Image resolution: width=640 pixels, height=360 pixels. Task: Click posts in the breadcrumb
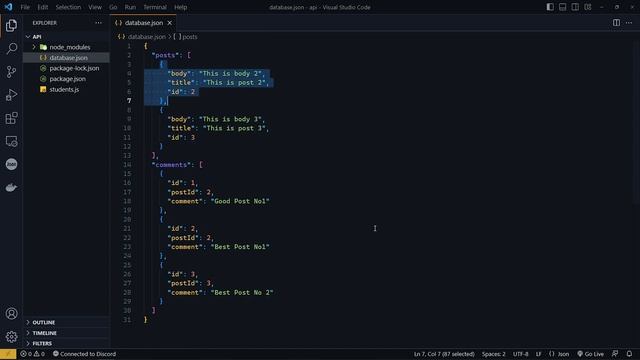point(189,37)
